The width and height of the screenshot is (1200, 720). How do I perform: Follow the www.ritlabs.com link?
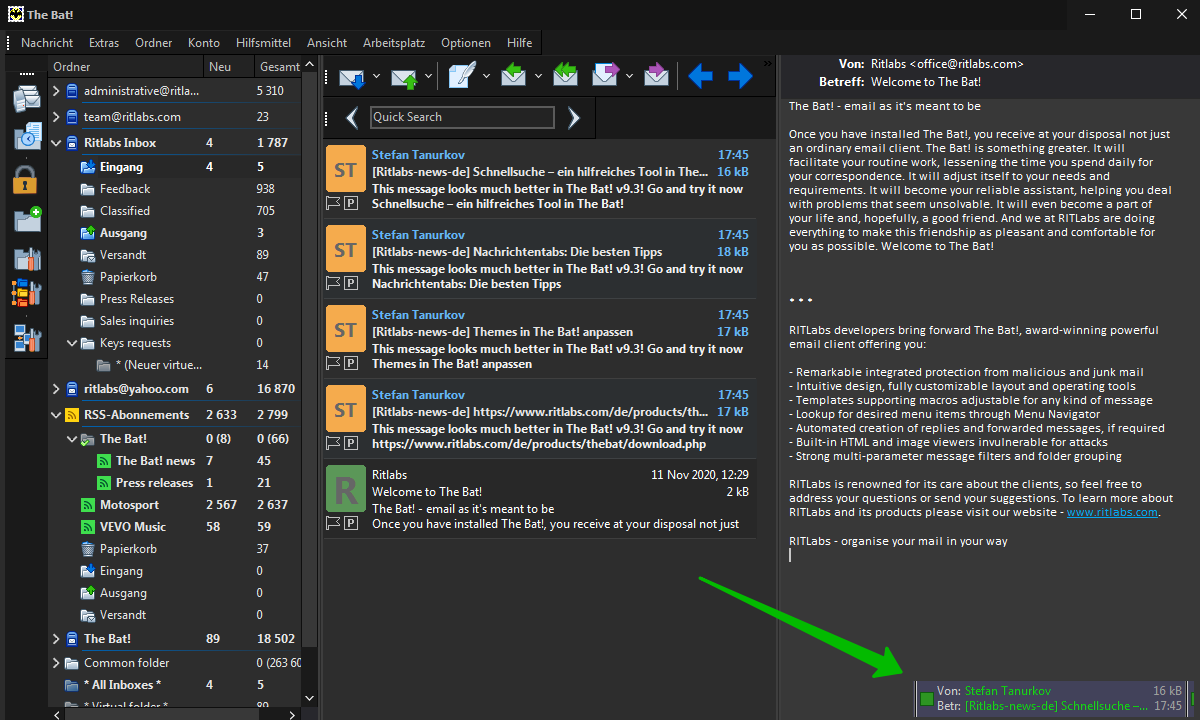pos(1112,512)
